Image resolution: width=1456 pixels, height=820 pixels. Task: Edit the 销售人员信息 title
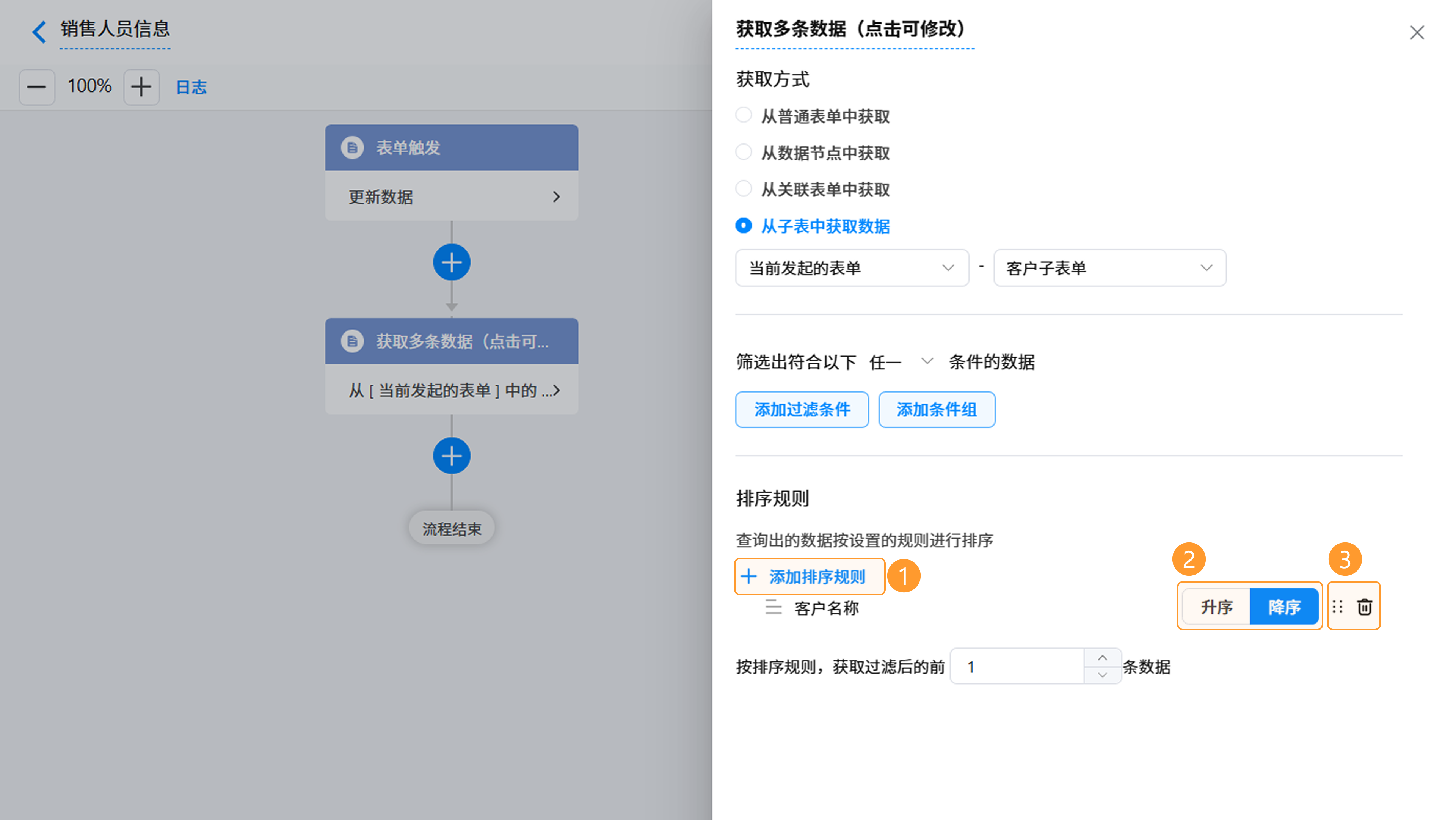115,29
